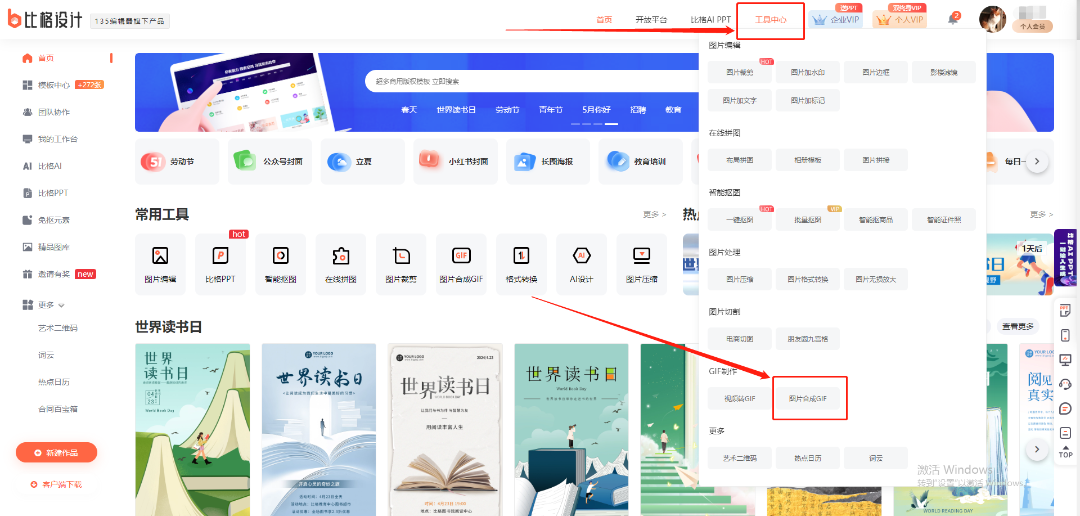Go to 模板中心 in sidebar
The image size is (1080, 516).
[x=54, y=85]
